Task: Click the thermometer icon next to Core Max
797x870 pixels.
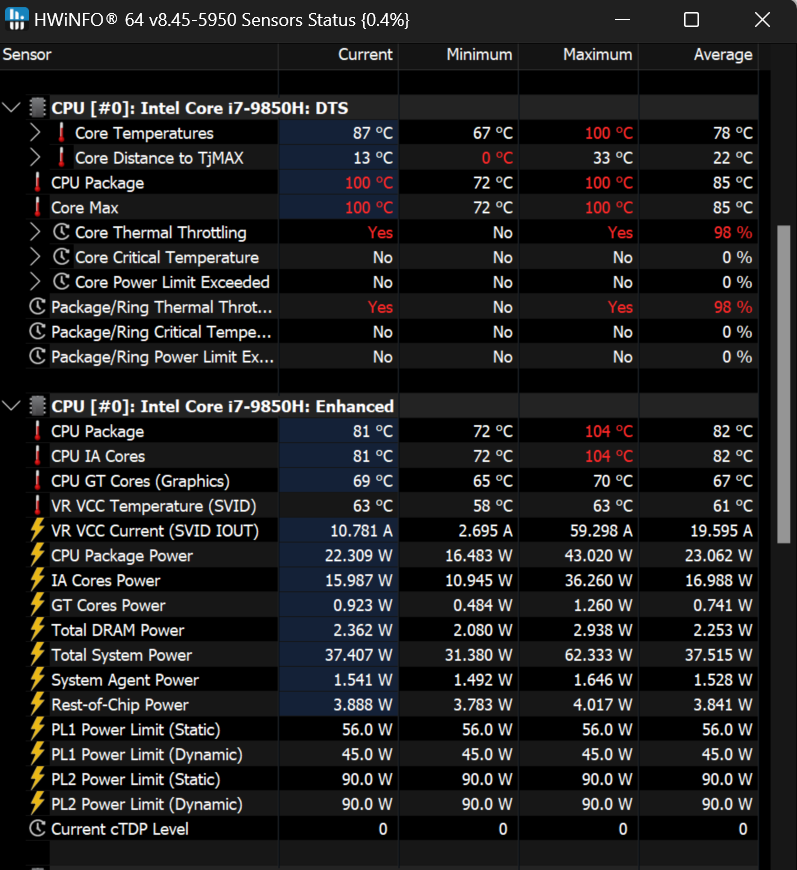Action: tap(37, 208)
